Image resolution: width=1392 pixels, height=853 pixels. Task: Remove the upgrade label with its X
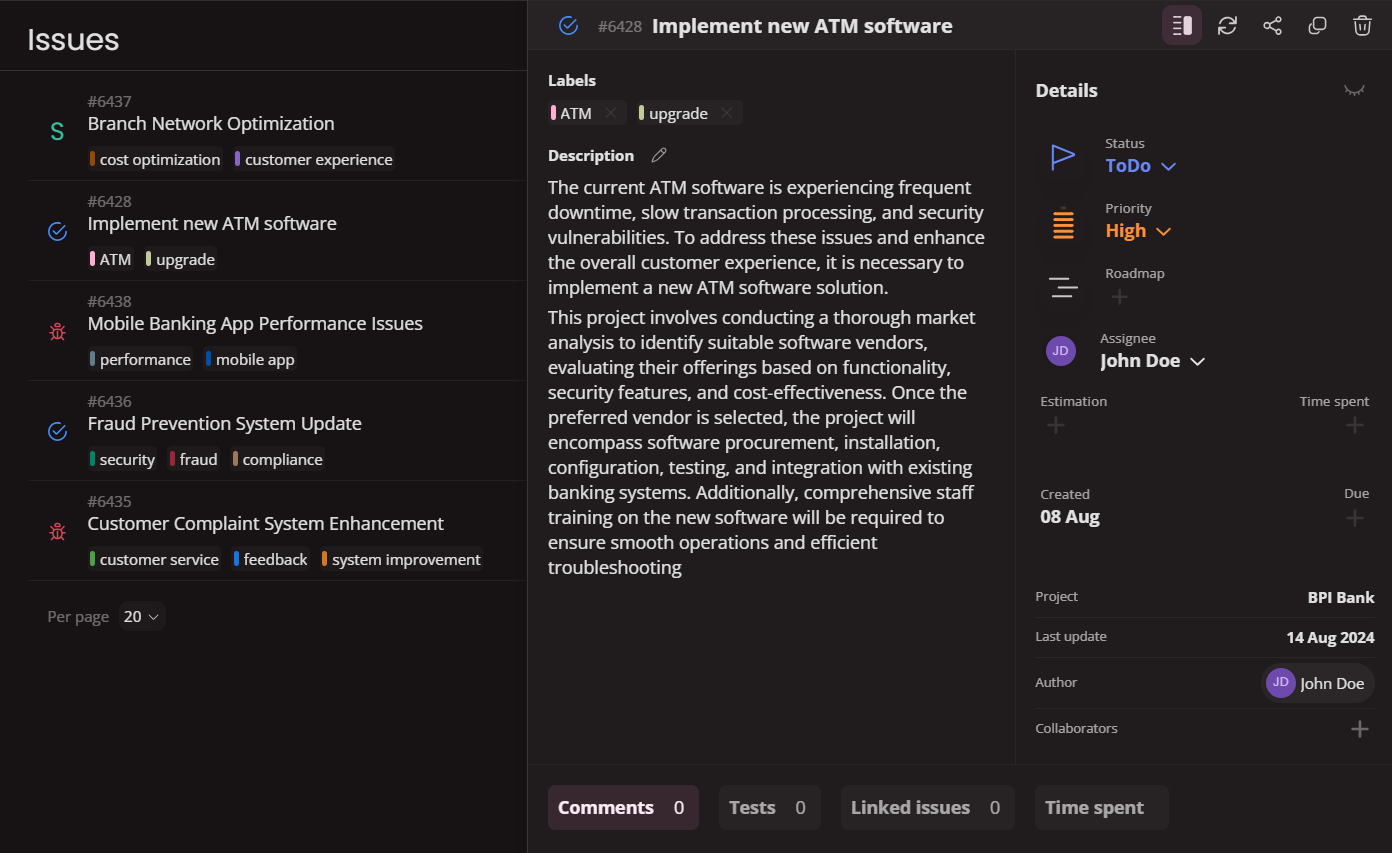pos(727,113)
